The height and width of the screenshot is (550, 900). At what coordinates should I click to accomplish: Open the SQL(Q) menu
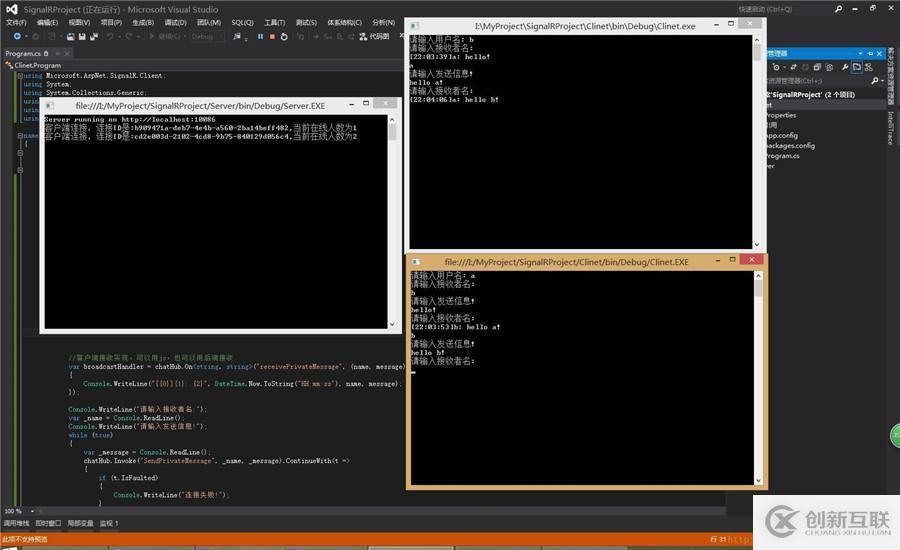point(242,22)
